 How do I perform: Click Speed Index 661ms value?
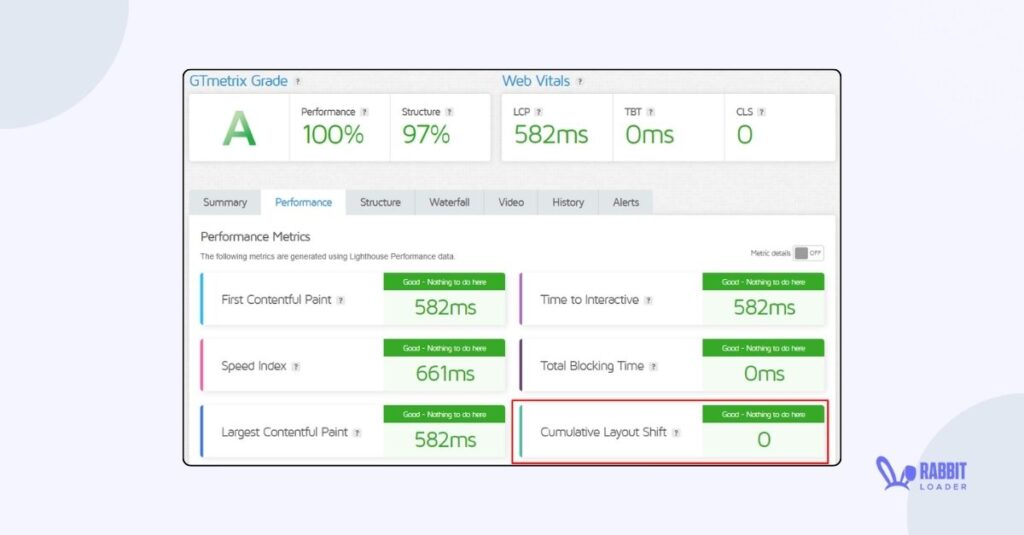coord(445,374)
